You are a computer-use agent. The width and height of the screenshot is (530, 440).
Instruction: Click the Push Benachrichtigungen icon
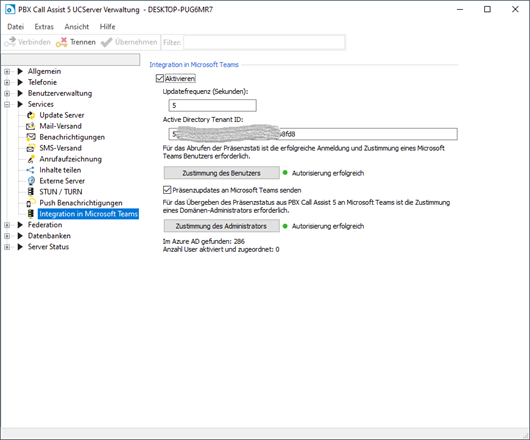point(31,203)
